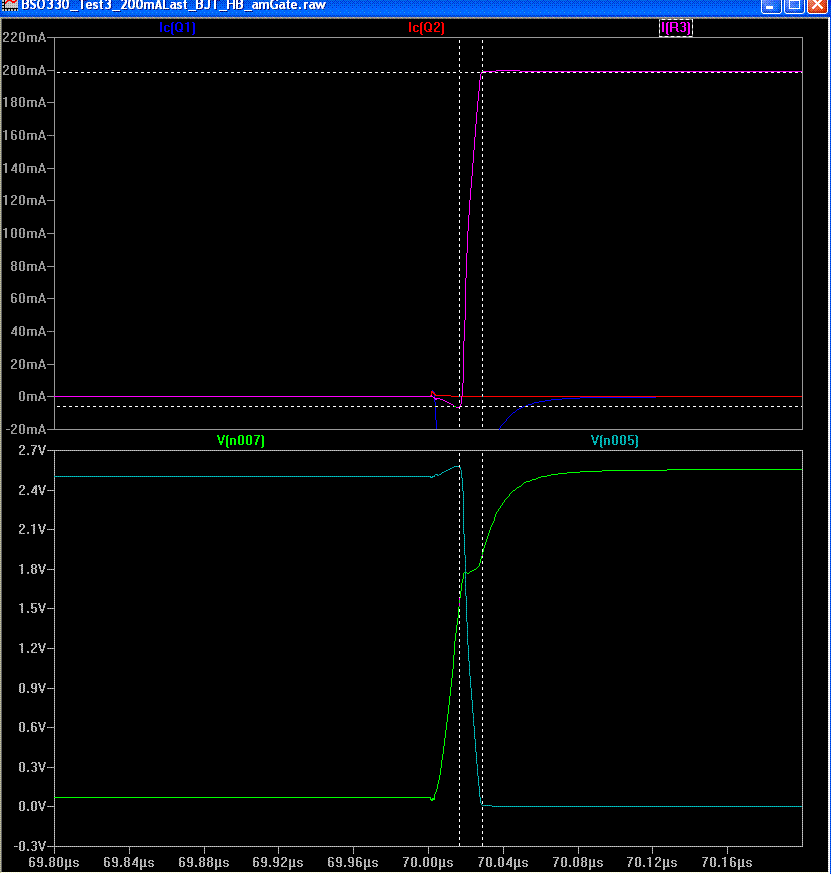
Task: Click the 69.92µs time axis label
Action: [278, 863]
